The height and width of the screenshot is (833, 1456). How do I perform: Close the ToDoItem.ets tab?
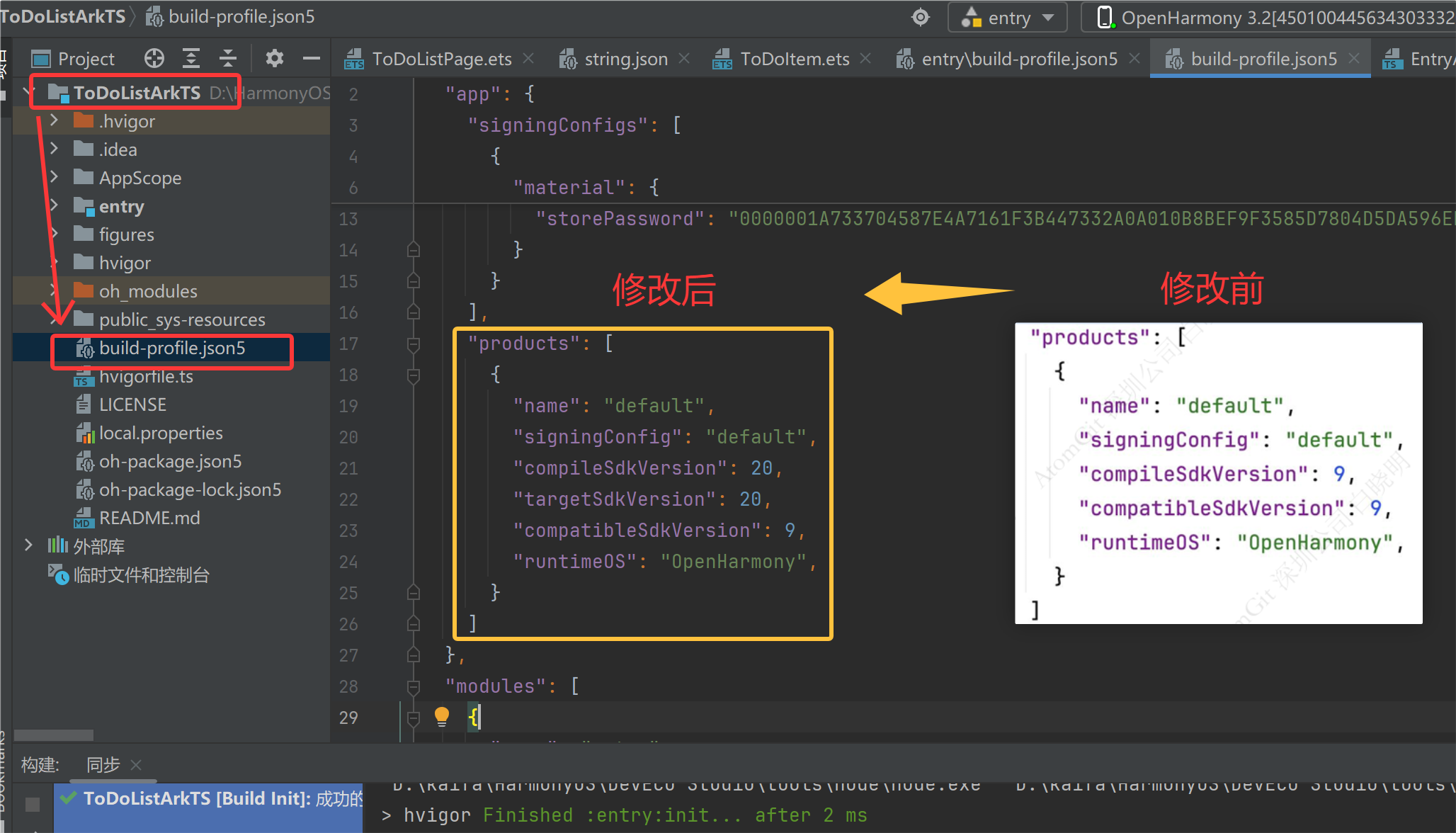(865, 59)
